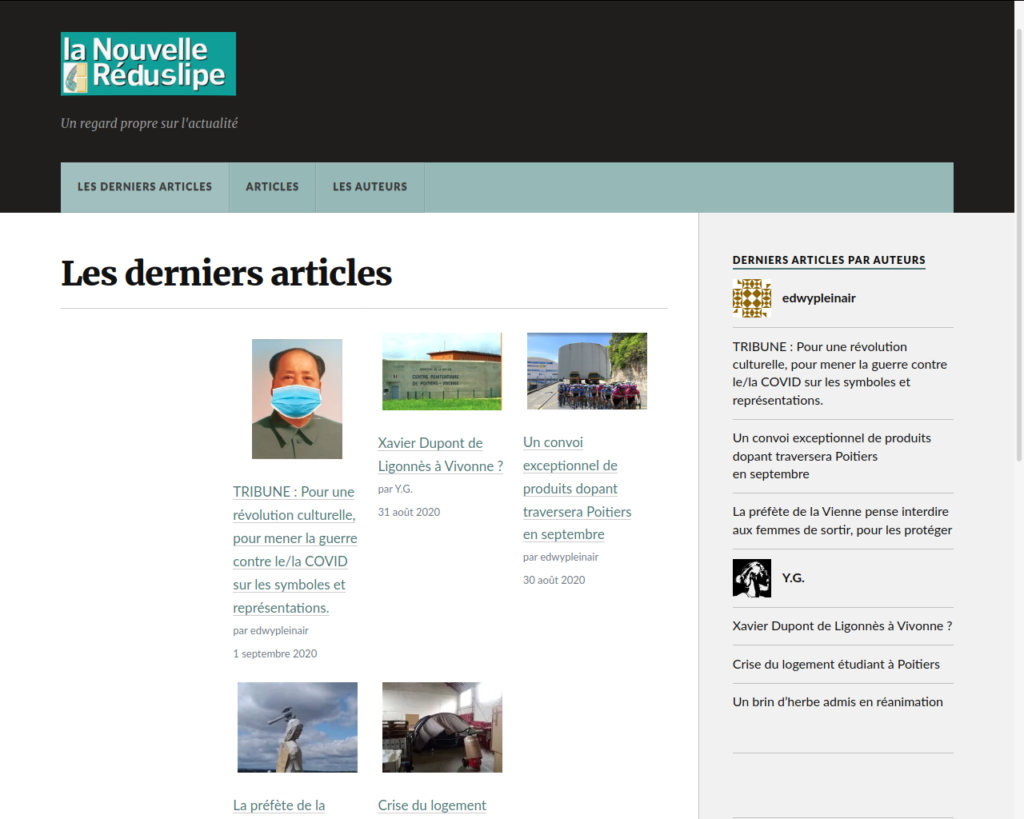This screenshot has height=819, width=1024.
Task: Click sidebar link Un brin d'herbe admis en réanimation
Action: [837, 702]
